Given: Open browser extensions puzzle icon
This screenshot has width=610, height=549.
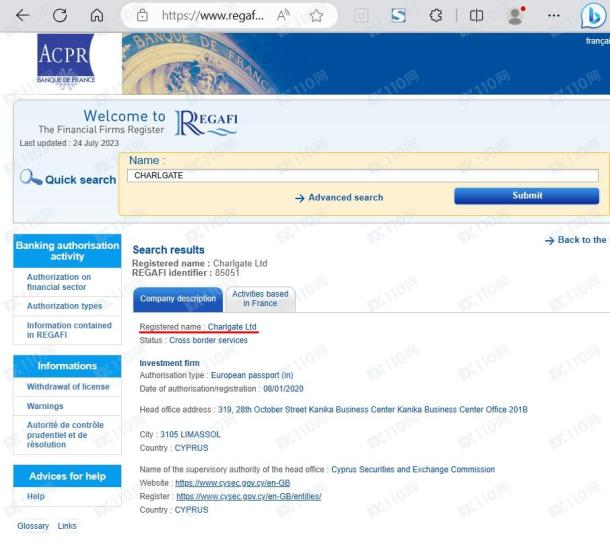Looking at the screenshot, I should click(435, 16).
